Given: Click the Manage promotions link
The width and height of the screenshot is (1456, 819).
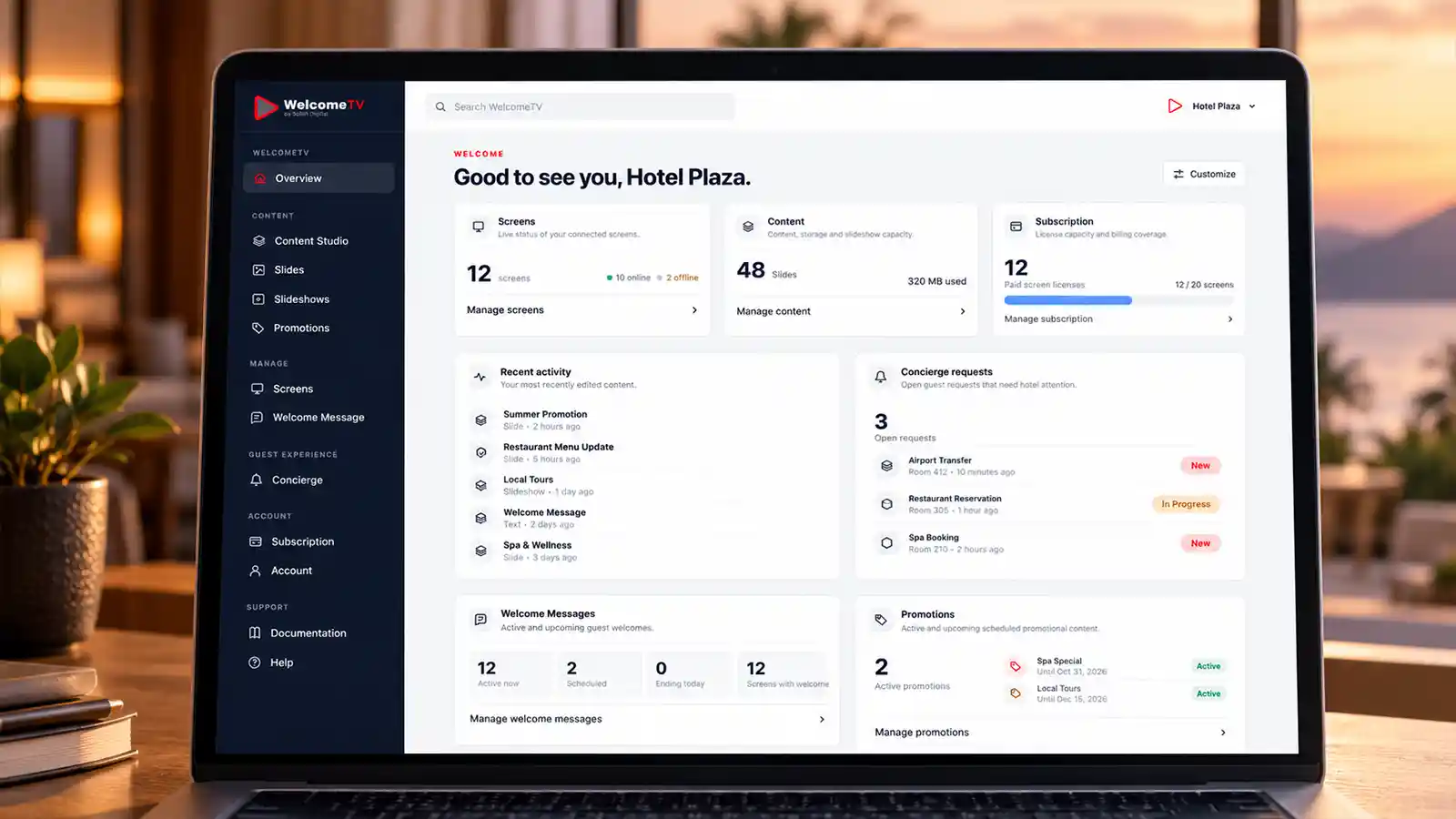Looking at the screenshot, I should tap(922, 733).
